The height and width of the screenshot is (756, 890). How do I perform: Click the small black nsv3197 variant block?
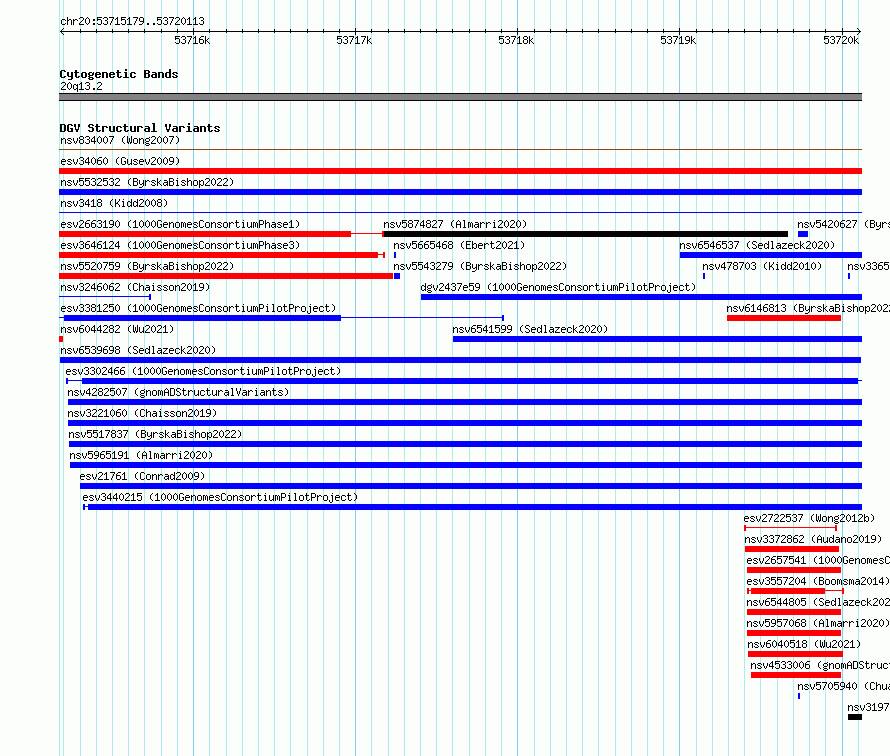[855, 717]
